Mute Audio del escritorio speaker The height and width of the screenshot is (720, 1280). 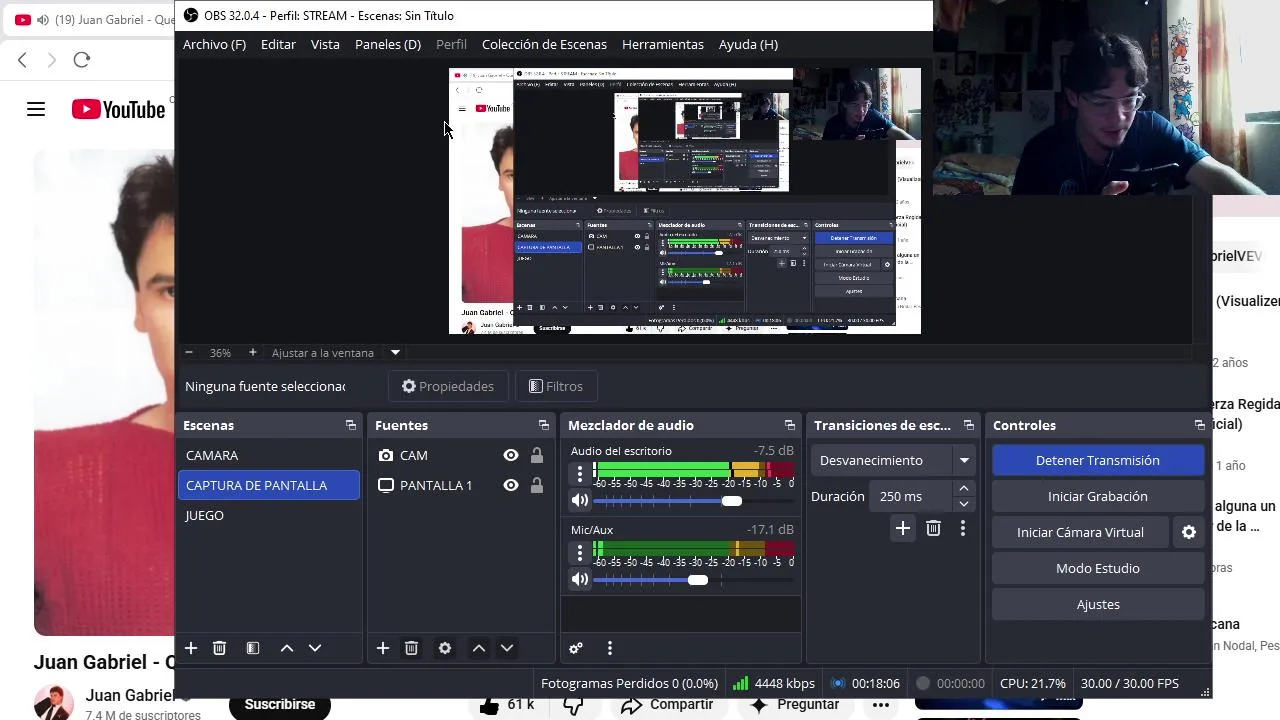point(580,500)
